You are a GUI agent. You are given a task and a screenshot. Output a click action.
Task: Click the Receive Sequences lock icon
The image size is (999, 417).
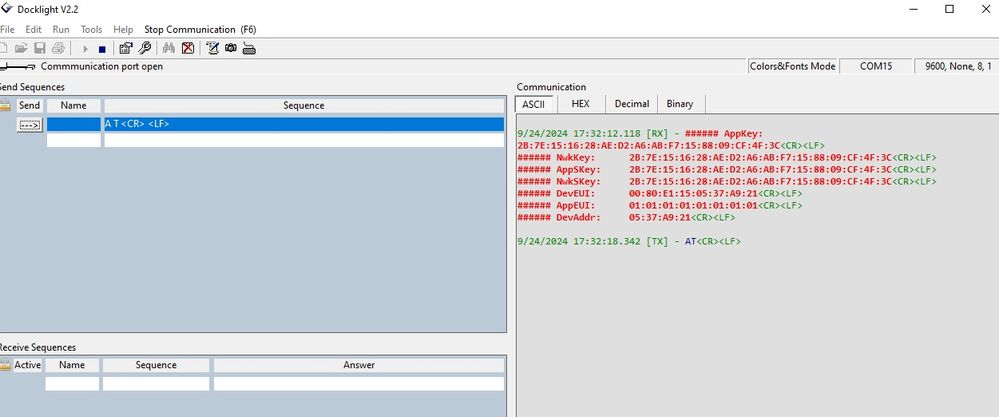(x=5, y=365)
